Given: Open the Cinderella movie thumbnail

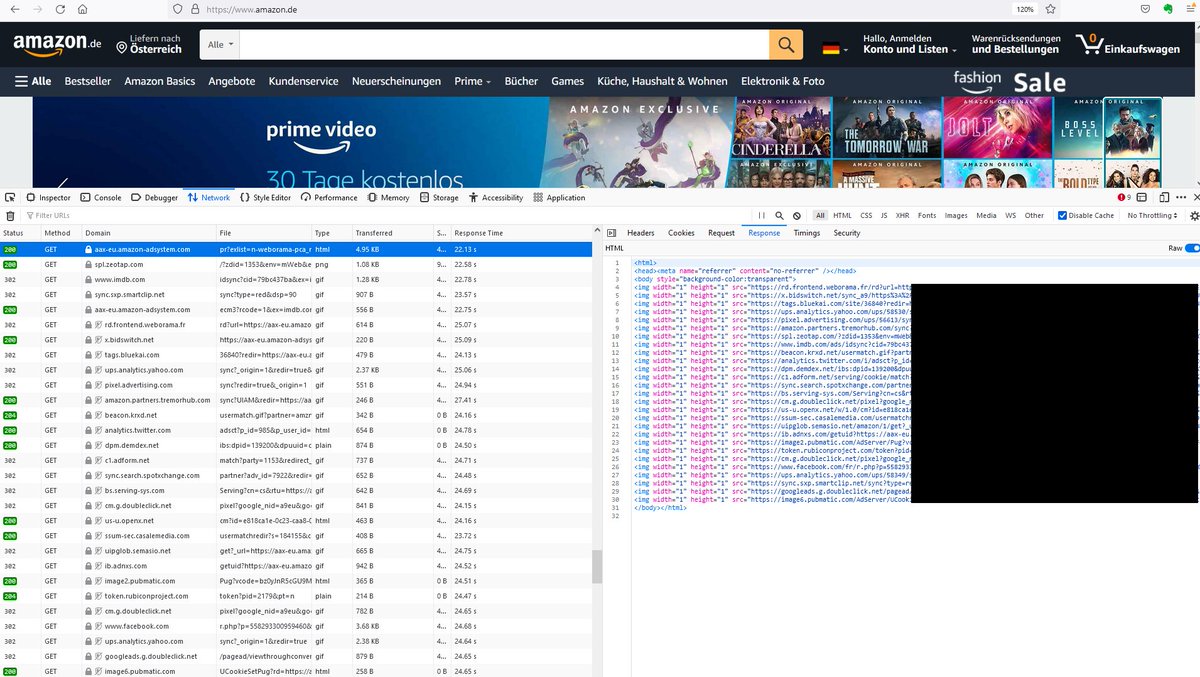Looking at the screenshot, I should pos(780,130).
